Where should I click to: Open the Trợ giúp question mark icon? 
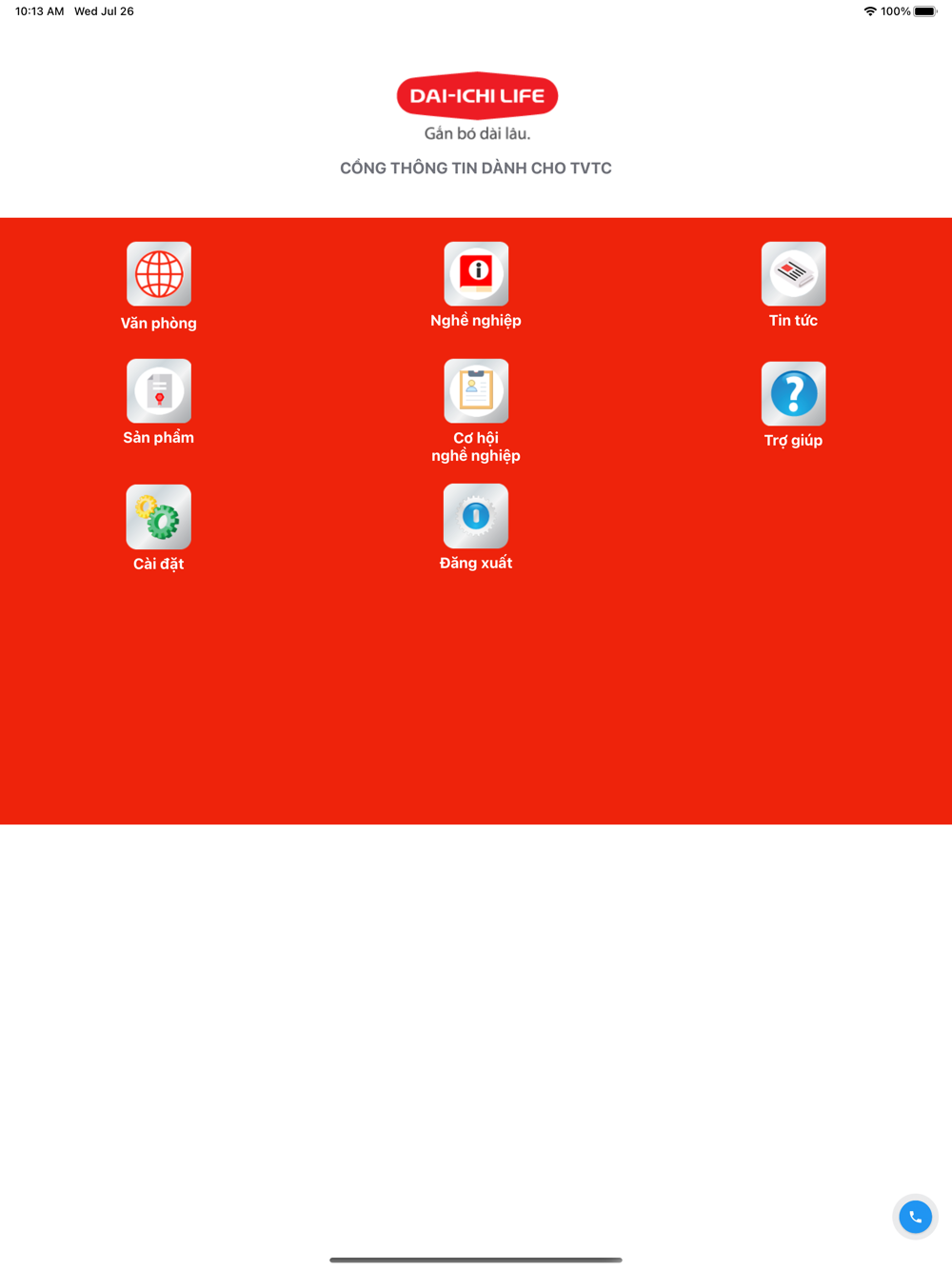coord(793,394)
